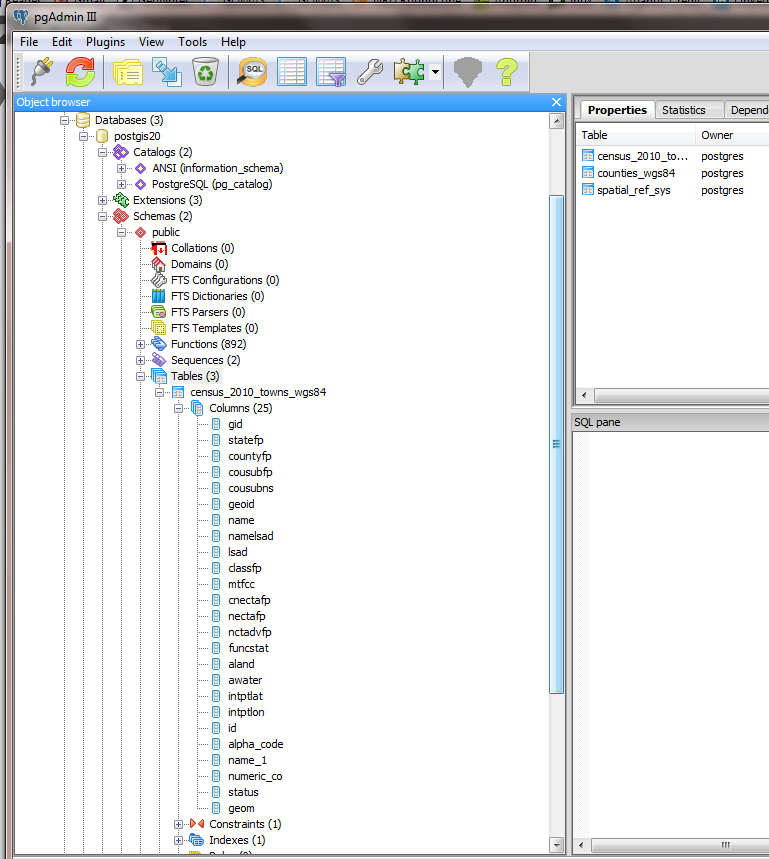View data in selected table
This screenshot has width=769, height=859.
(x=291, y=72)
